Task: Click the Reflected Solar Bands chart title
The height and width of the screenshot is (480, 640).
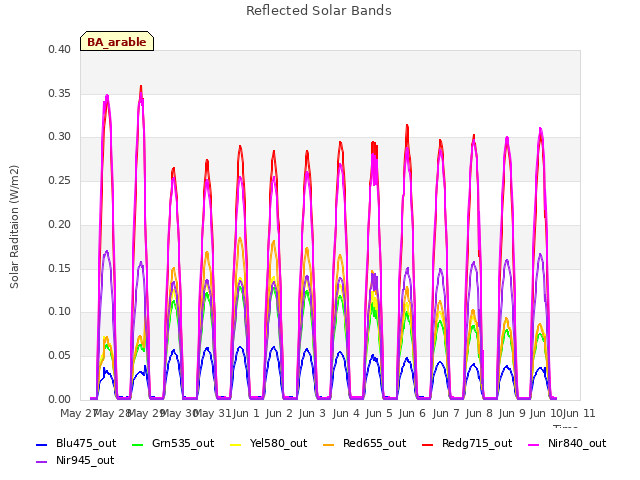Action: [x=319, y=11]
